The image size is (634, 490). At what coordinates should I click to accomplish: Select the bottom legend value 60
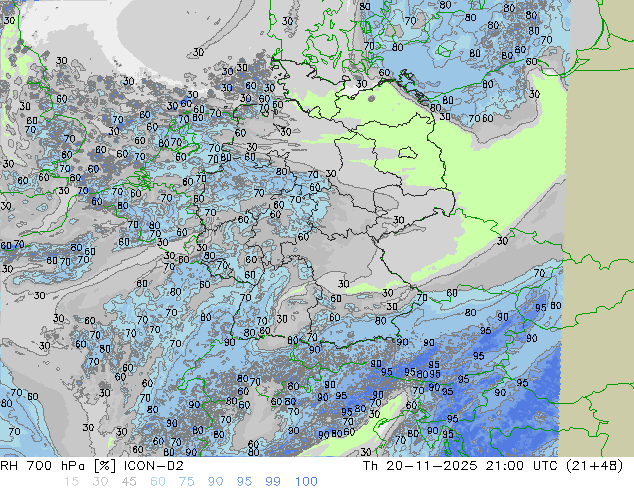click(x=158, y=482)
